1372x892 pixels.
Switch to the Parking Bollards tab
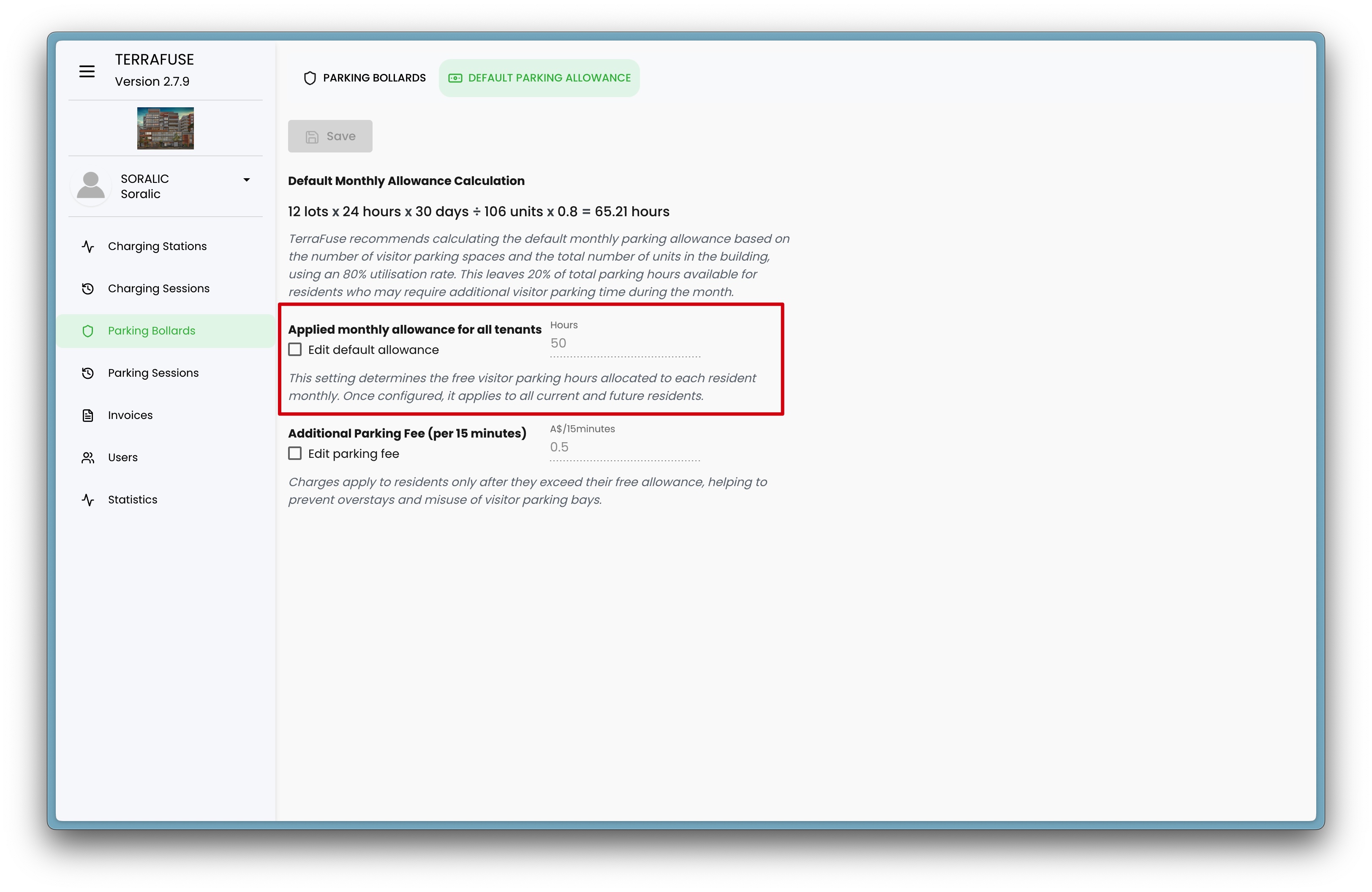click(365, 78)
